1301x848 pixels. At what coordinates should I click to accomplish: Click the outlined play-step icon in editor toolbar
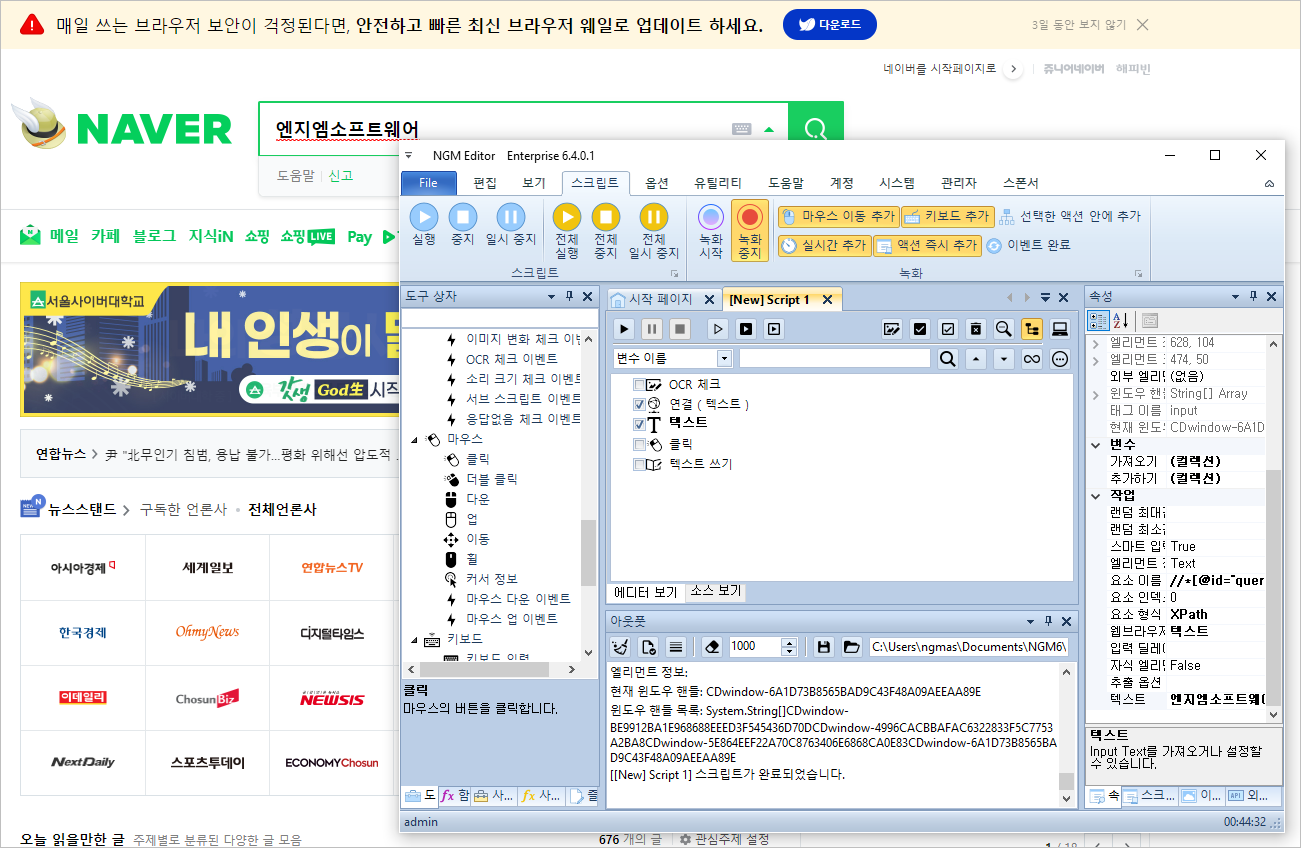[x=718, y=328]
